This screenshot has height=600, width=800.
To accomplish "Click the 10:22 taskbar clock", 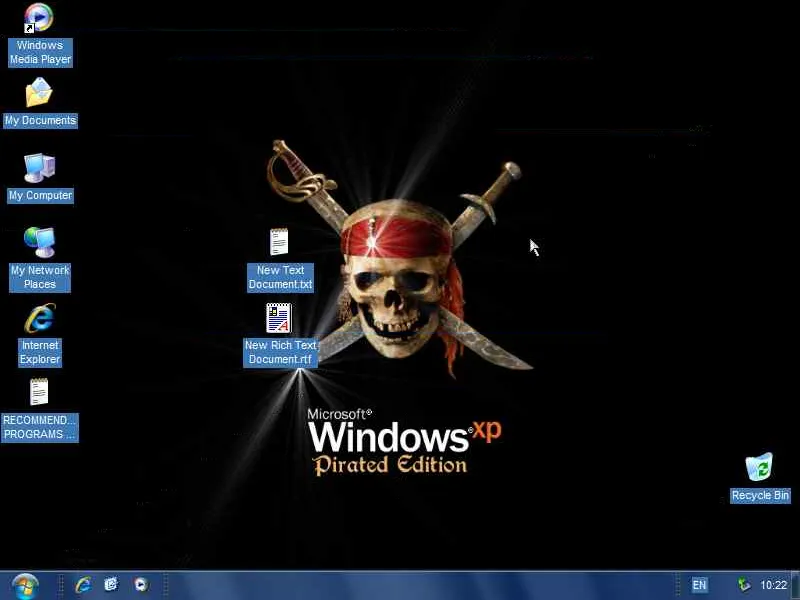I will point(773,585).
